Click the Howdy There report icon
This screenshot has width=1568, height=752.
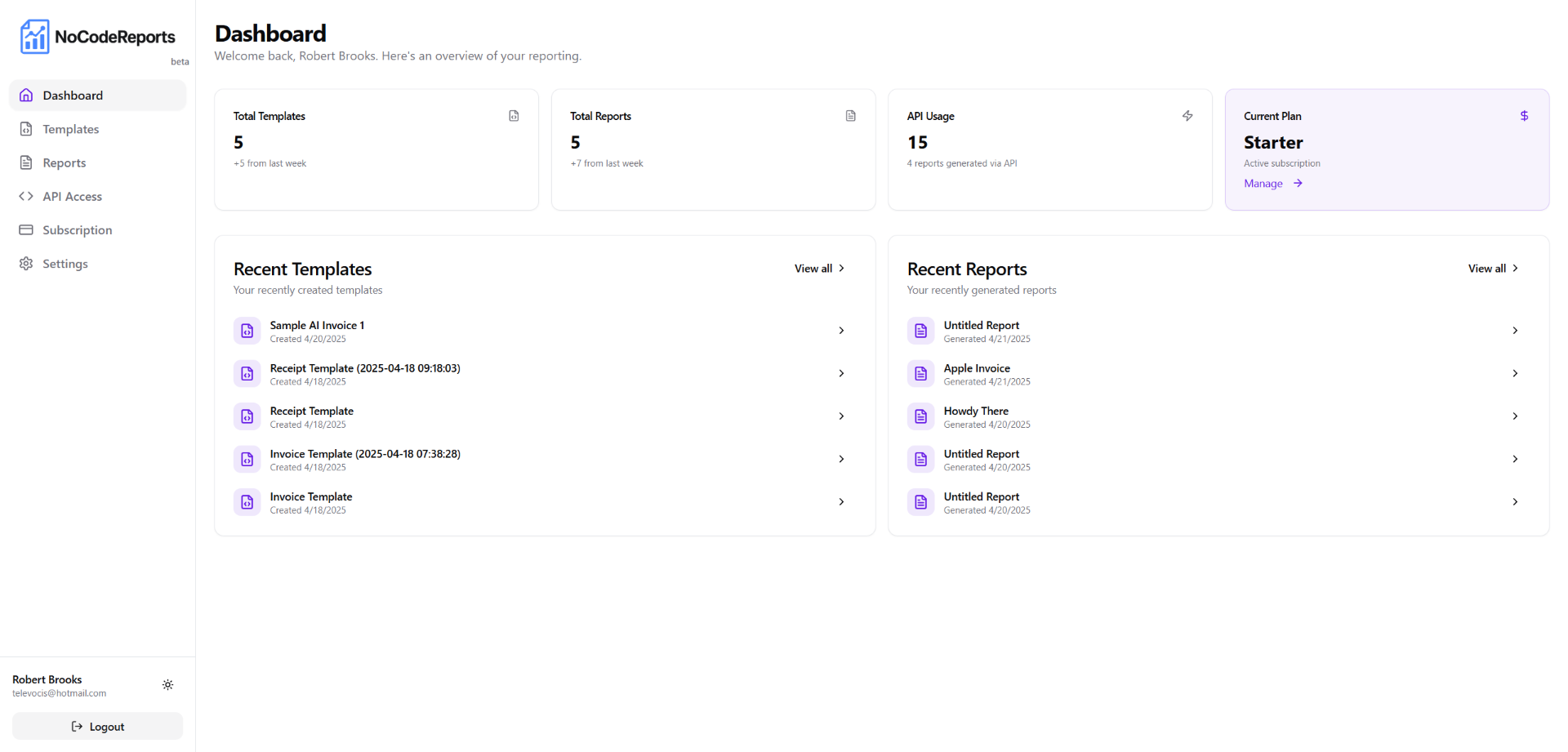(921, 416)
